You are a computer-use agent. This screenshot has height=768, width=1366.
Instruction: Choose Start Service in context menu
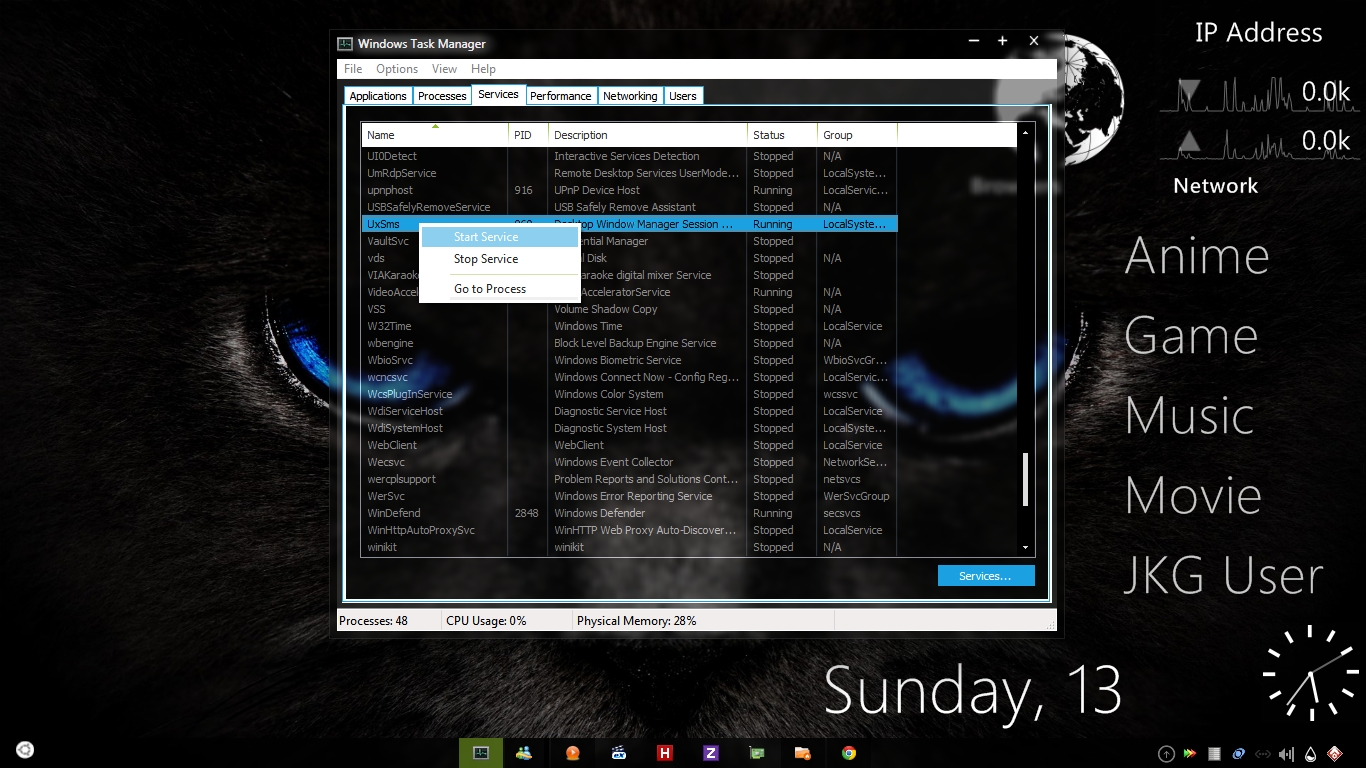500,237
